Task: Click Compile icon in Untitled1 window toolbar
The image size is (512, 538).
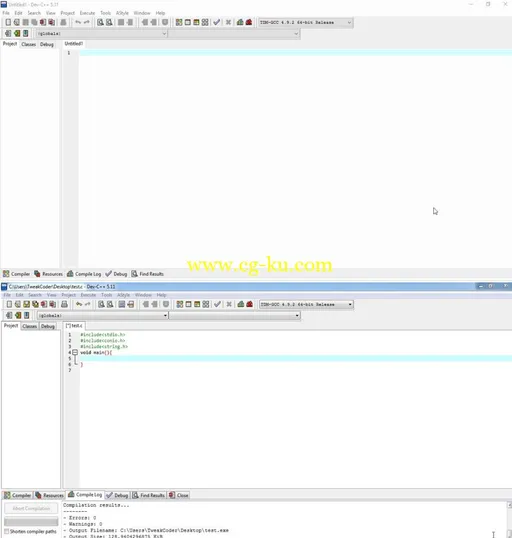Action: coord(179,22)
